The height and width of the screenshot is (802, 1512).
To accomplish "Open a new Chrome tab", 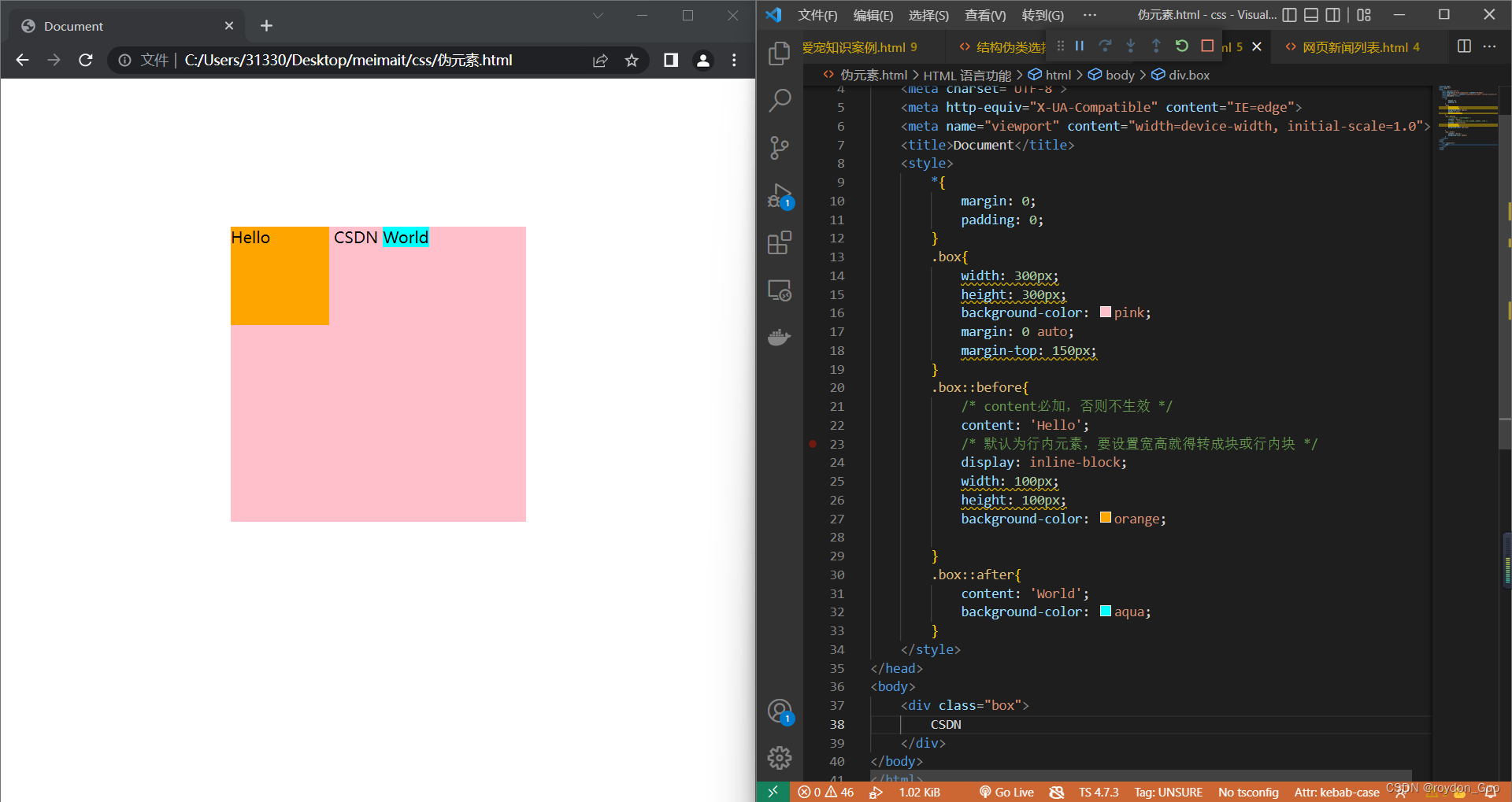I will pyautogui.click(x=266, y=26).
